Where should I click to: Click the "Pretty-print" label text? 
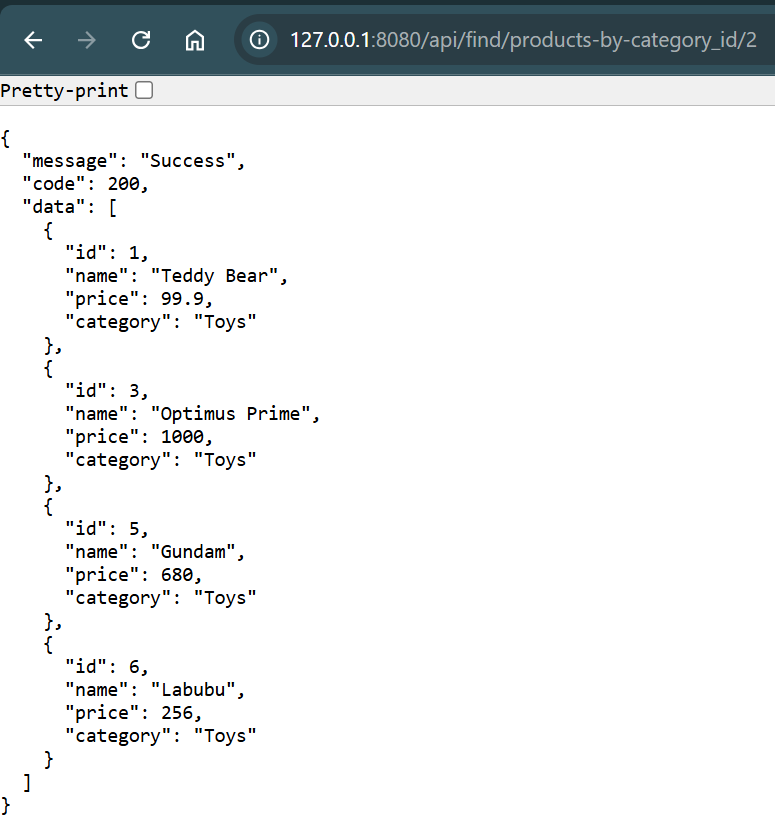click(x=64, y=91)
